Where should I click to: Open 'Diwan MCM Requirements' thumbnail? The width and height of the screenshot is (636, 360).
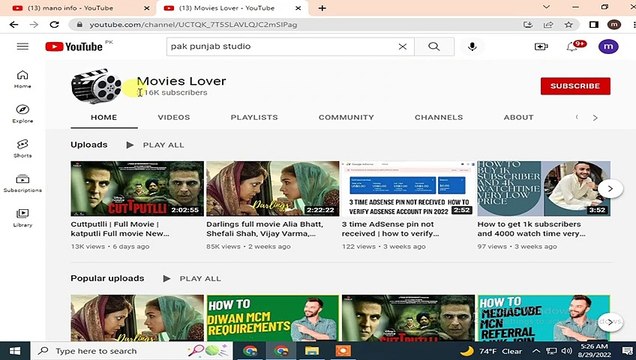273,317
